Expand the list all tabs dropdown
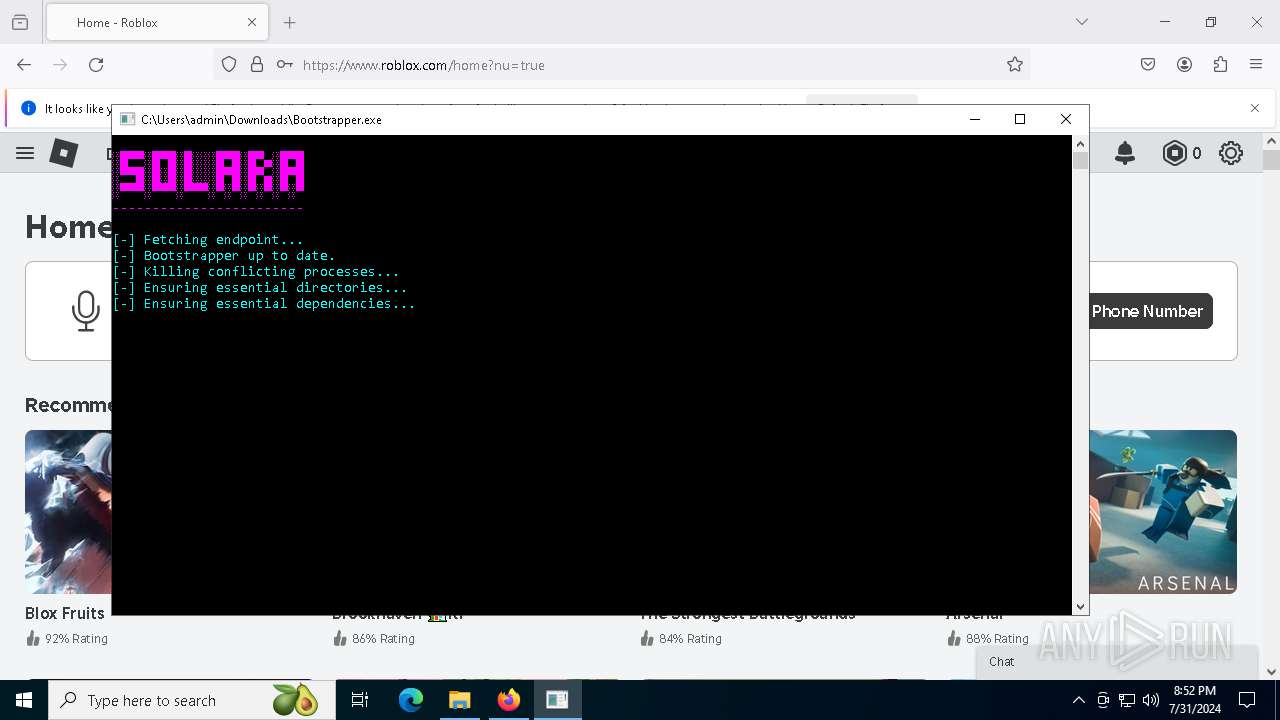This screenshot has height=720, width=1280. 1082,22
